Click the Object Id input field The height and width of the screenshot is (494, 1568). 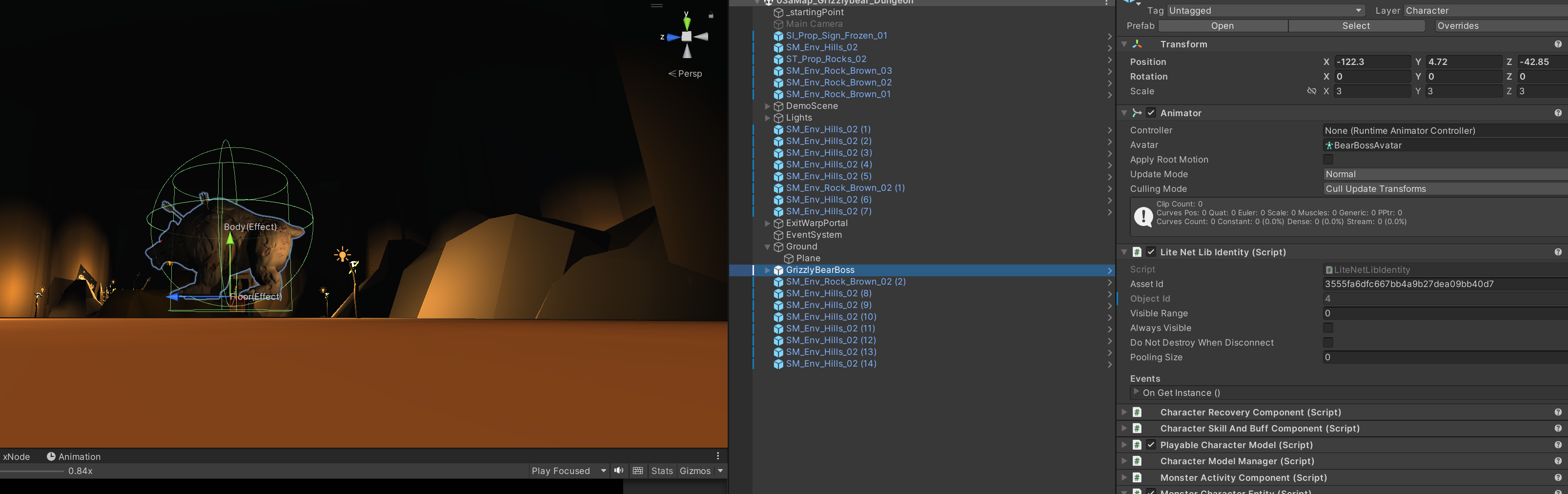(1443, 298)
